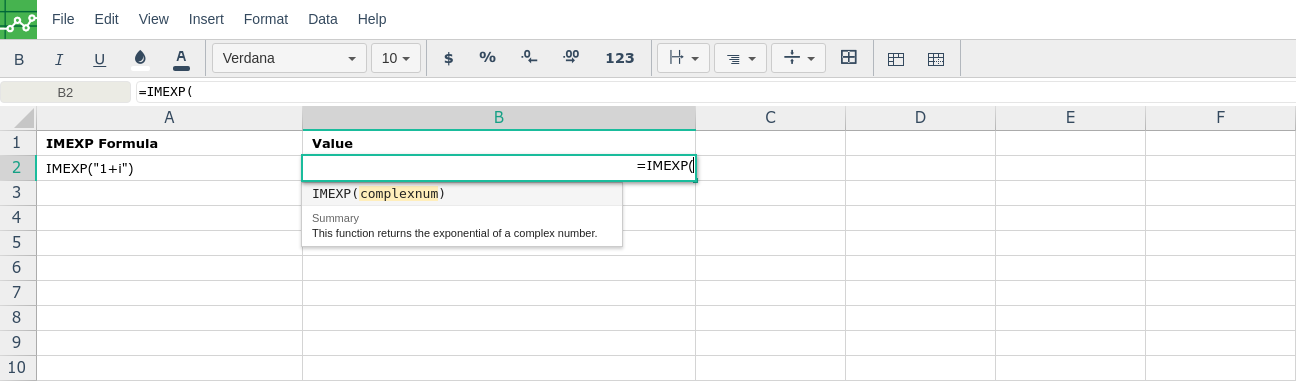Viewport: 1296px width, 381px height.
Task: Select row 5 header
Action: coord(17,242)
